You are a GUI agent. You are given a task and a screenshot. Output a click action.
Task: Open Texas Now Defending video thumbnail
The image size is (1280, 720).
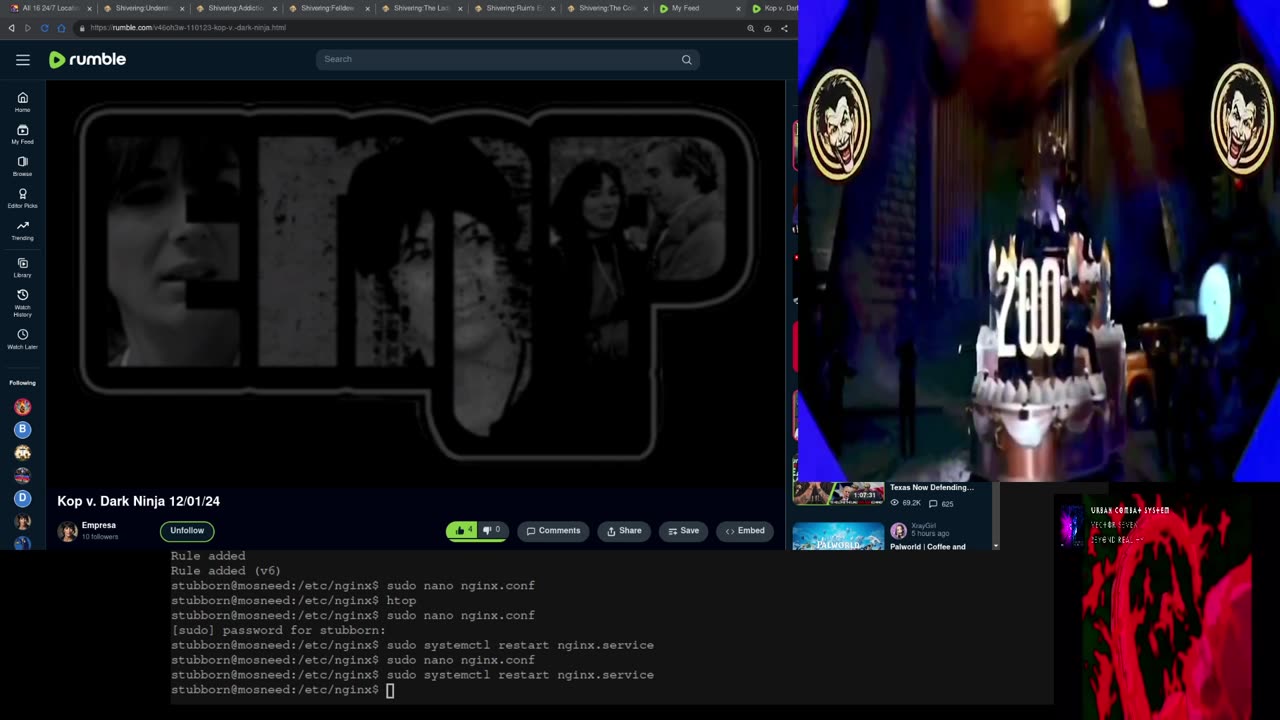pyautogui.click(x=839, y=494)
